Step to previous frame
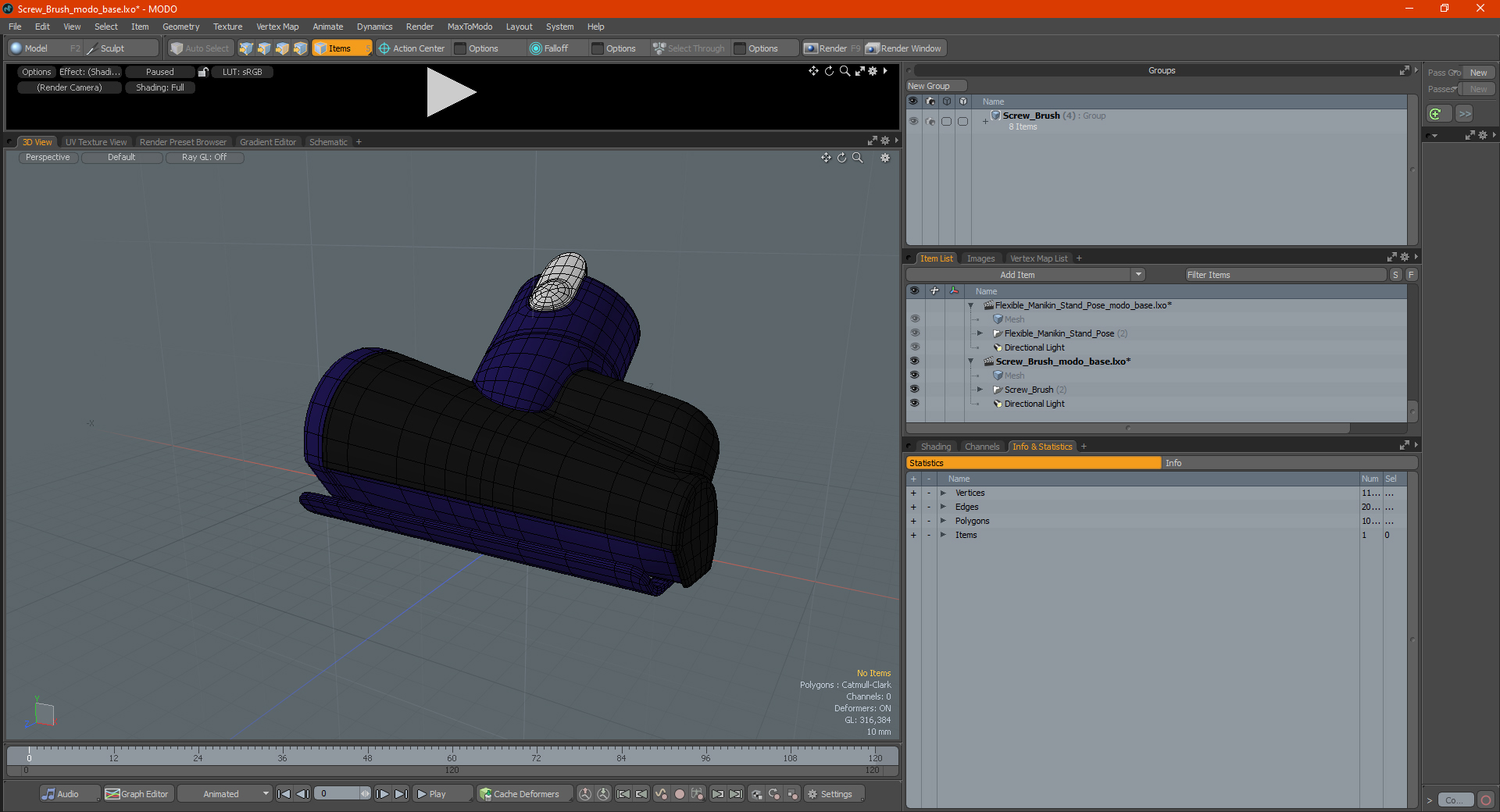The image size is (1500, 812). 302,794
